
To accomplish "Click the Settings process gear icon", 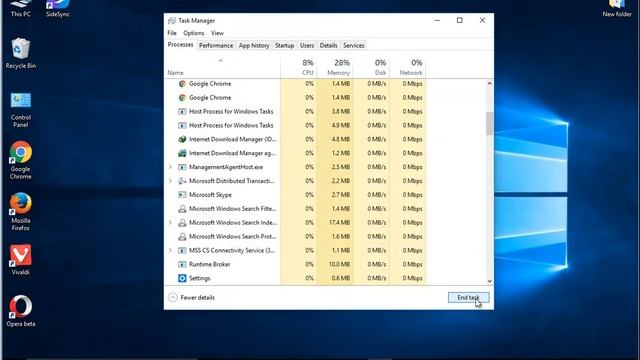I will click(182, 278).
